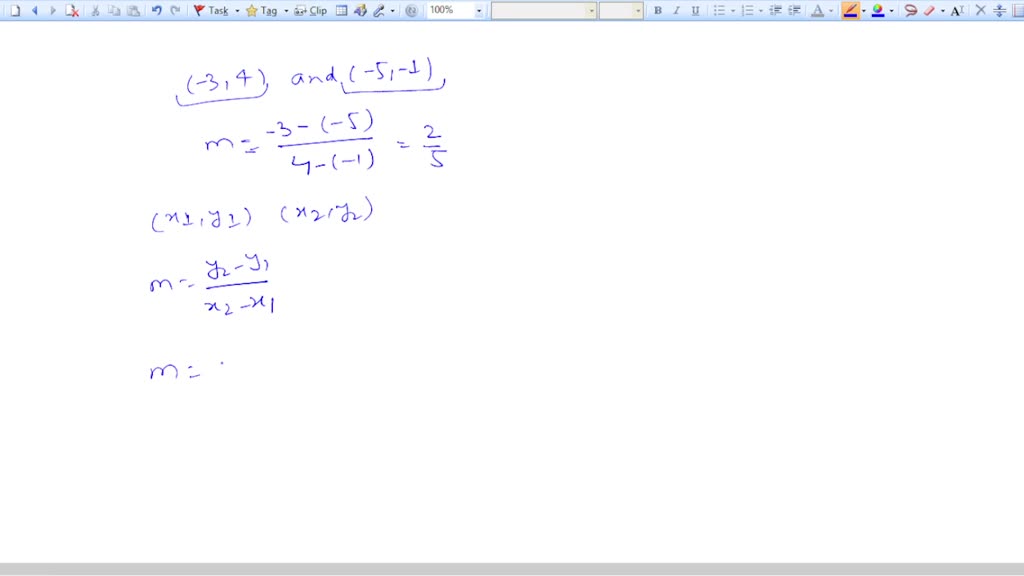Paste from the clipboard

131,10
